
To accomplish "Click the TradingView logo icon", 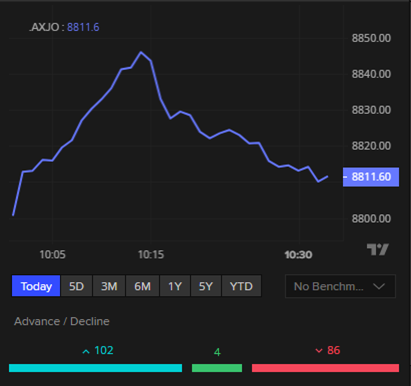I will coord(378,249).
